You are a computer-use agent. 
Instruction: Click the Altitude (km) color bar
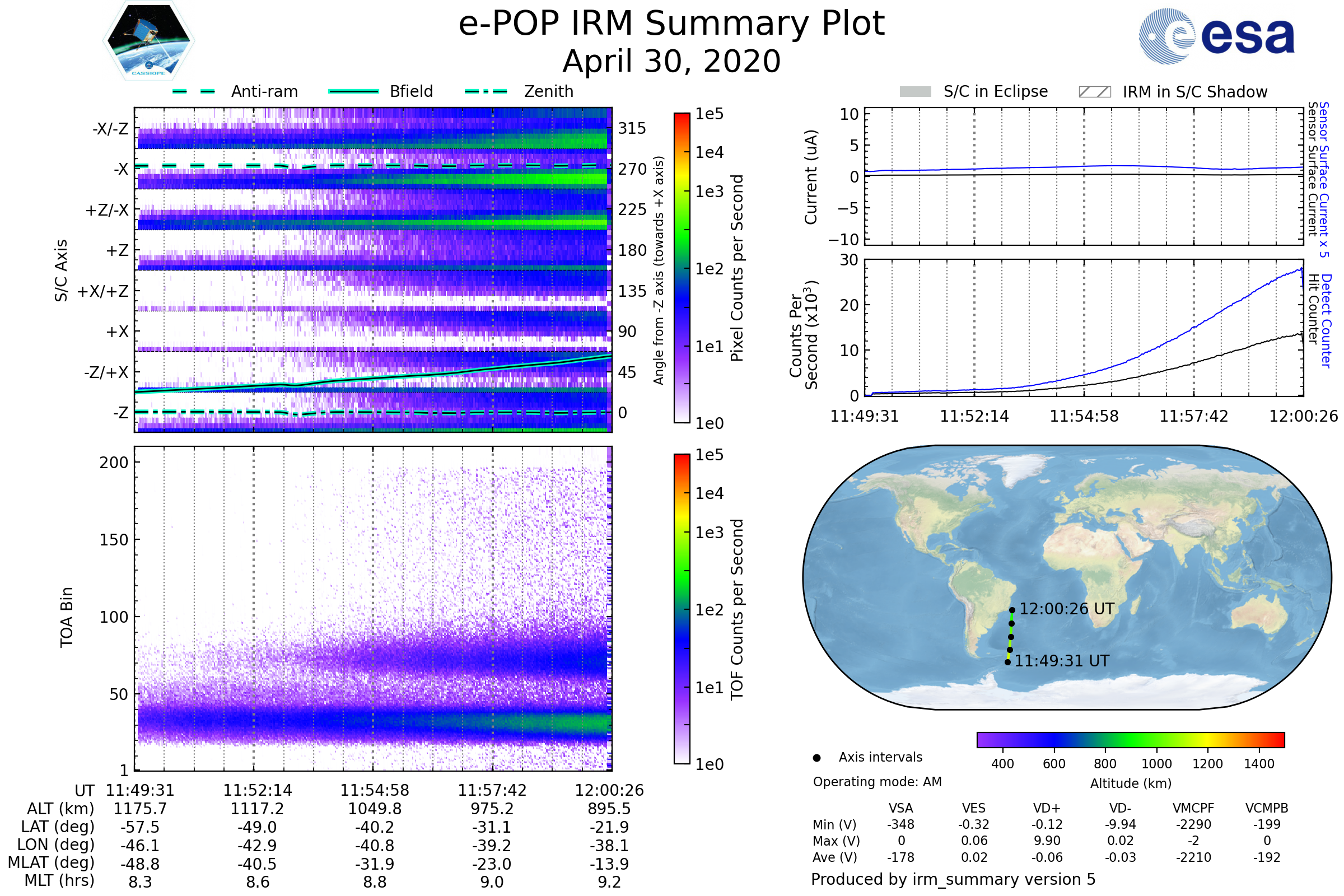[x=1130, y=740]
